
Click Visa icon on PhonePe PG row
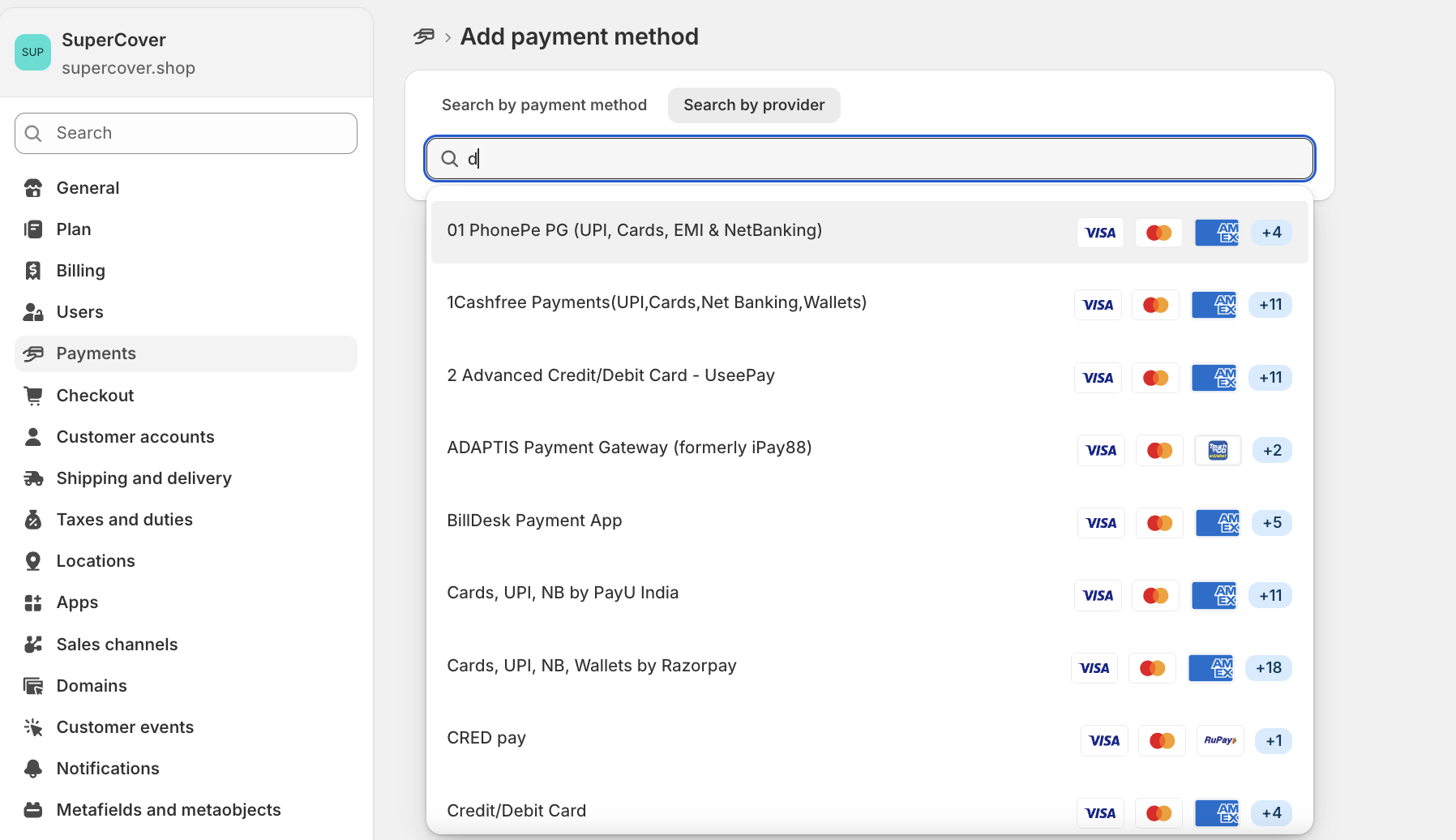coord(1100,233)
